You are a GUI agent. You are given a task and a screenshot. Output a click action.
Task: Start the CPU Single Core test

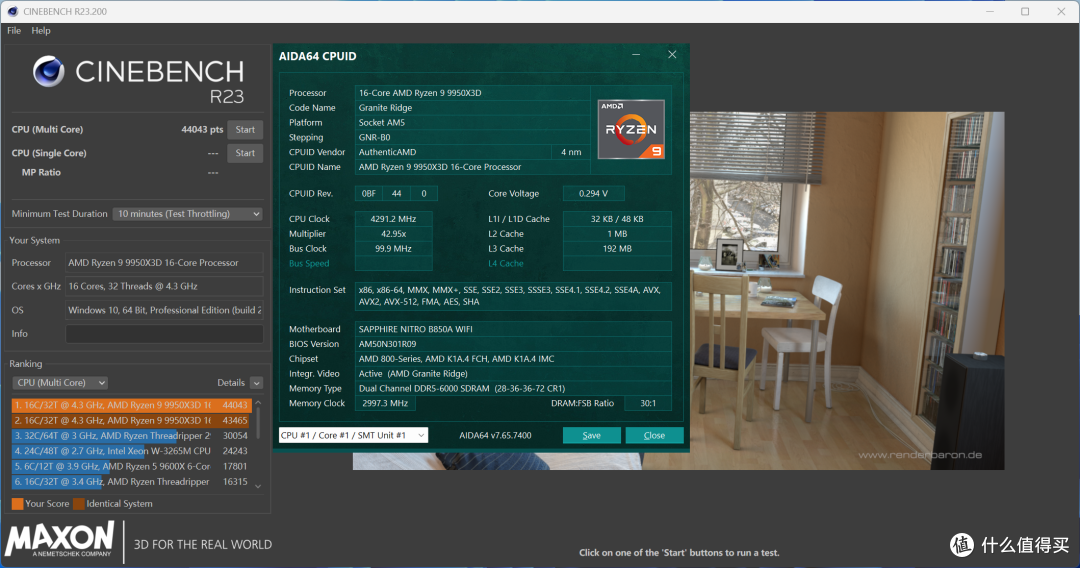[245, 153]
